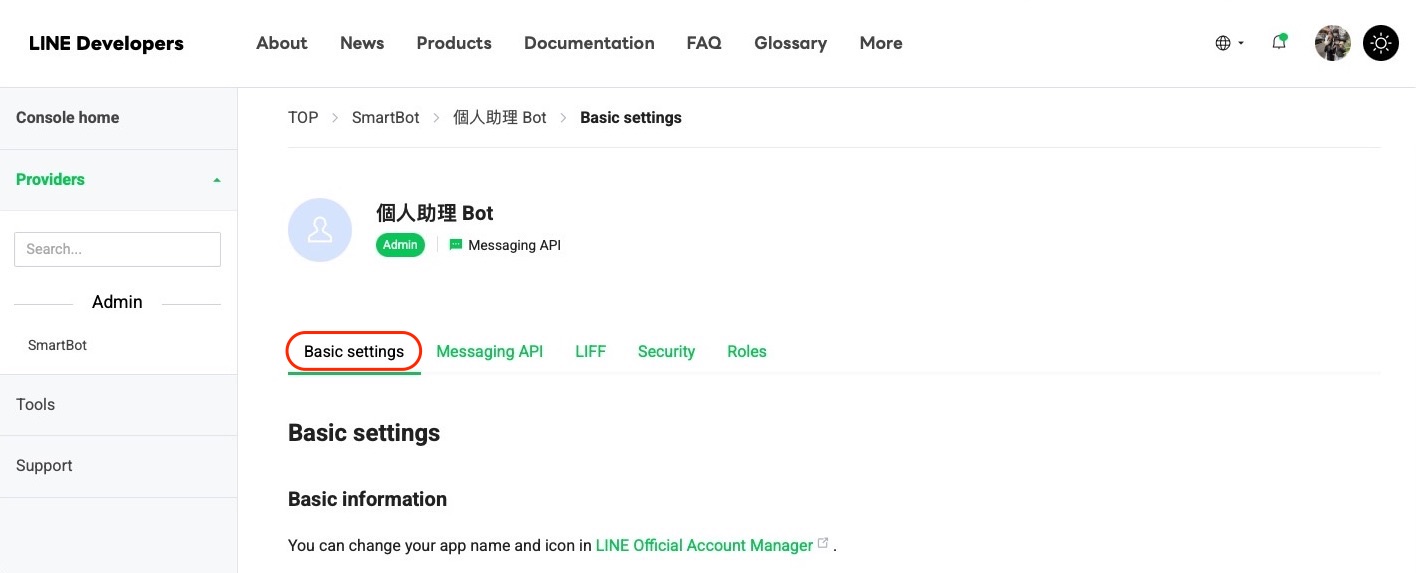Collapse the Providers section arrow
This screenshot has height=573, width=1416.
tap(217, 180)
